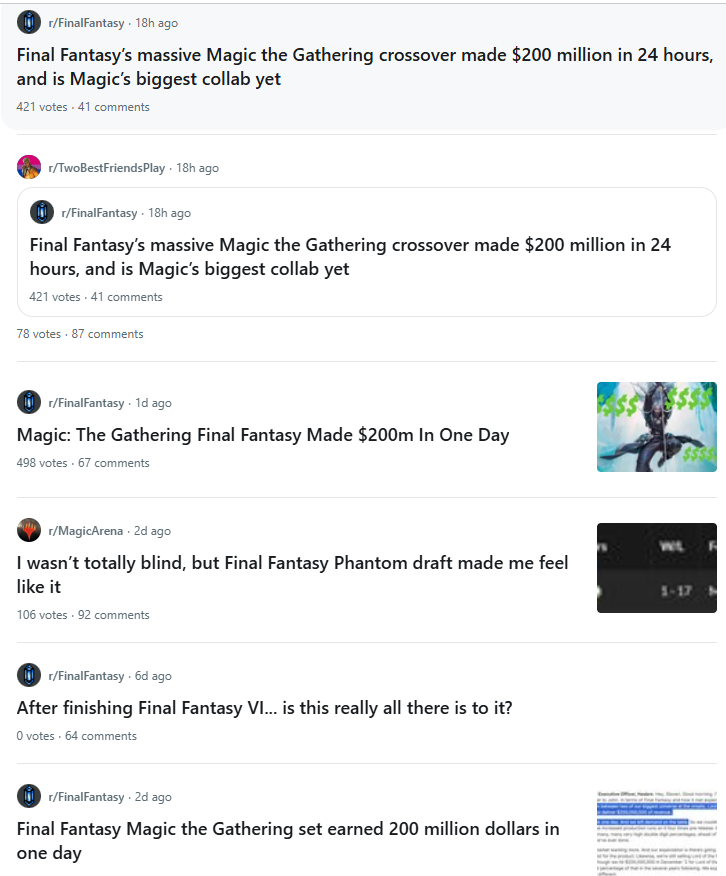
Task: Visit the r/TwoBestFriendsPlay subreddit link
Action: [107, 168]
